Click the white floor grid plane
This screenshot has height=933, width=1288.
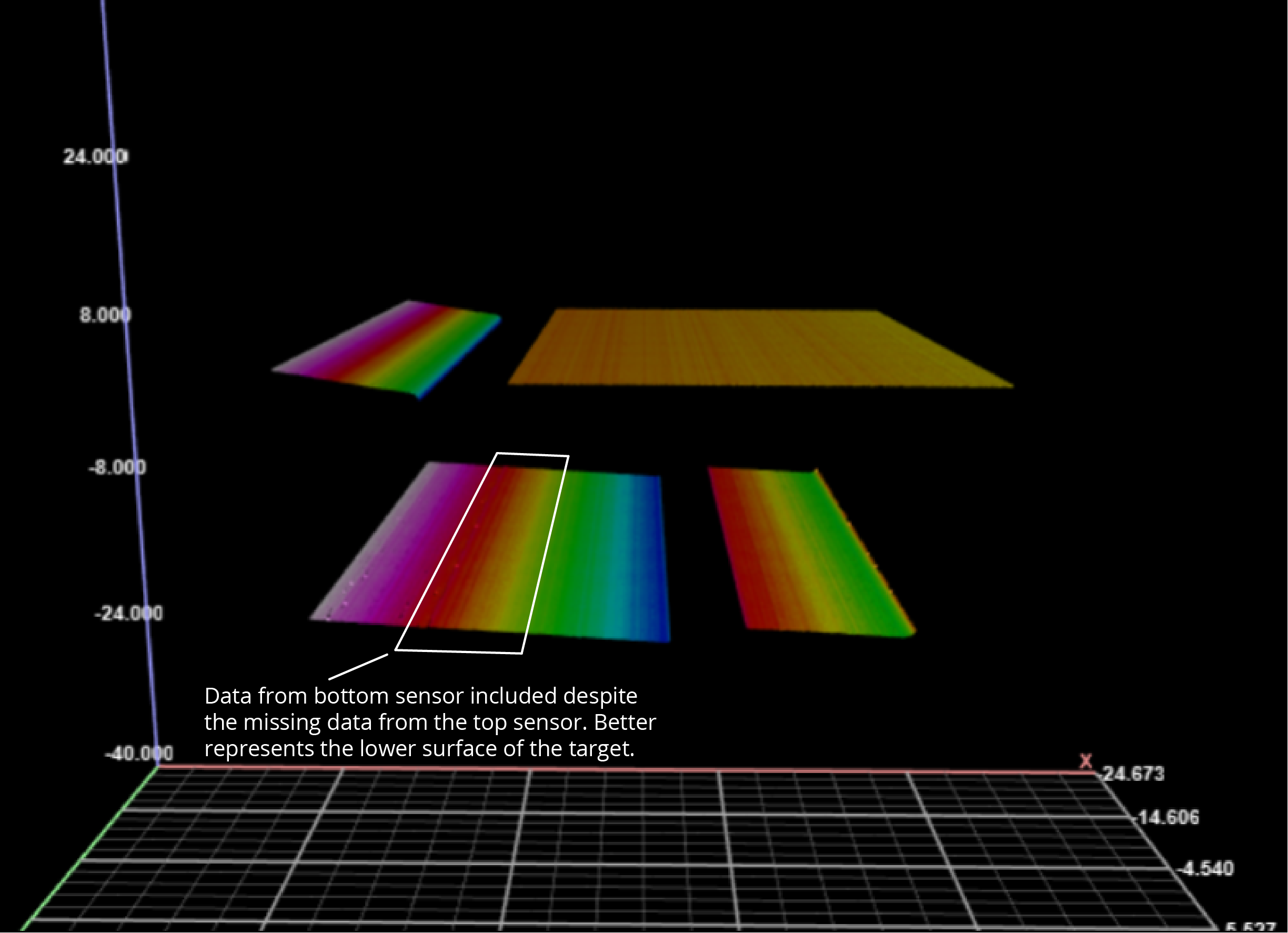(625, 852)
